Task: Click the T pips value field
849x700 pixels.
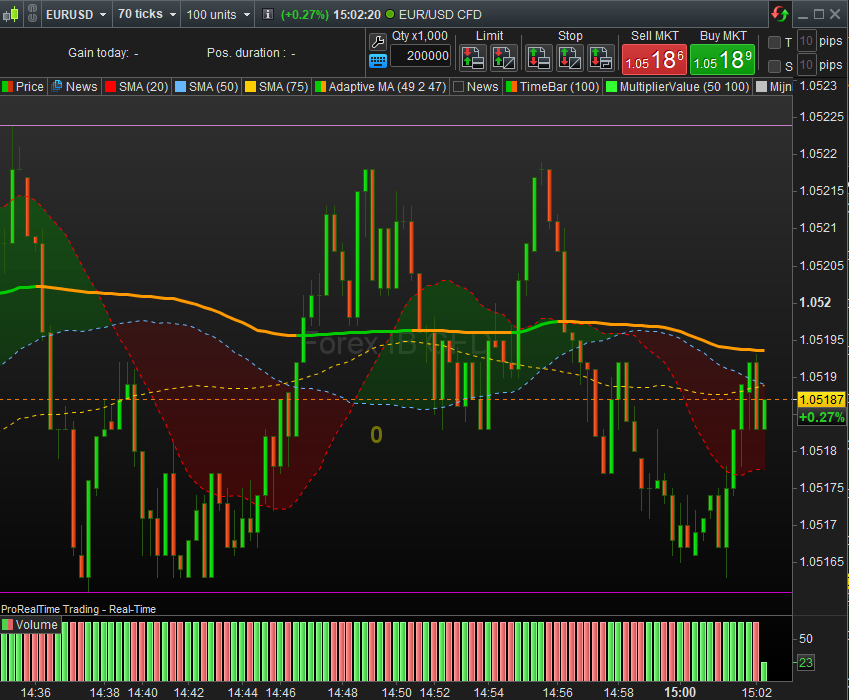Action: [x=806, y=41]
